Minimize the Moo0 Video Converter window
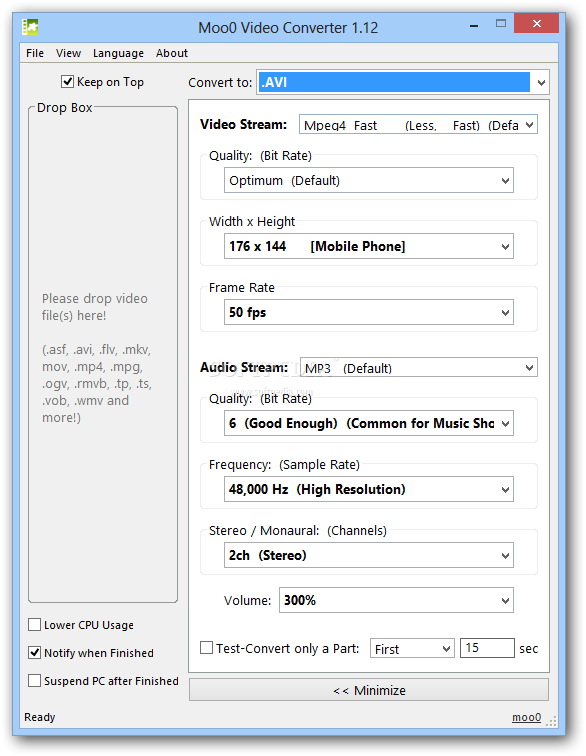This screenshot has height=756, width=586. [x=474, y=24]
